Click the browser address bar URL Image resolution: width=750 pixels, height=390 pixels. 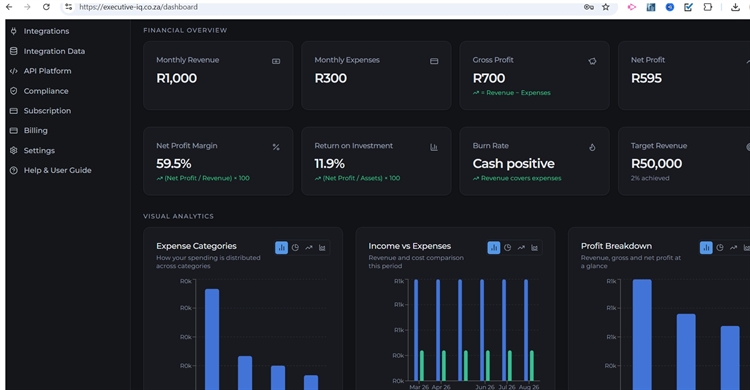138,7
